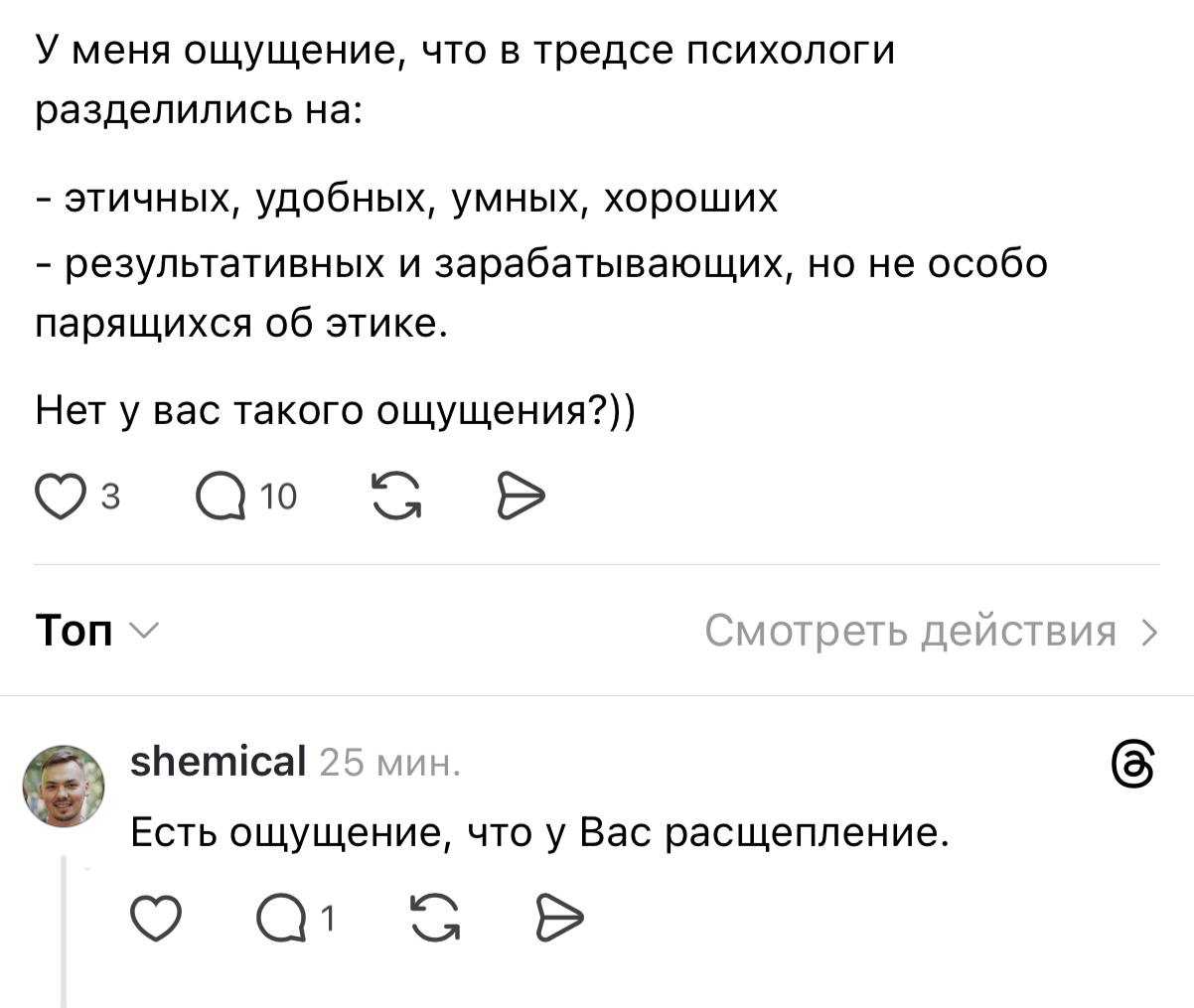Like shemical's reply with heart icon
Viewport: 1194px width, 1008px height.
tap(158, 918)
